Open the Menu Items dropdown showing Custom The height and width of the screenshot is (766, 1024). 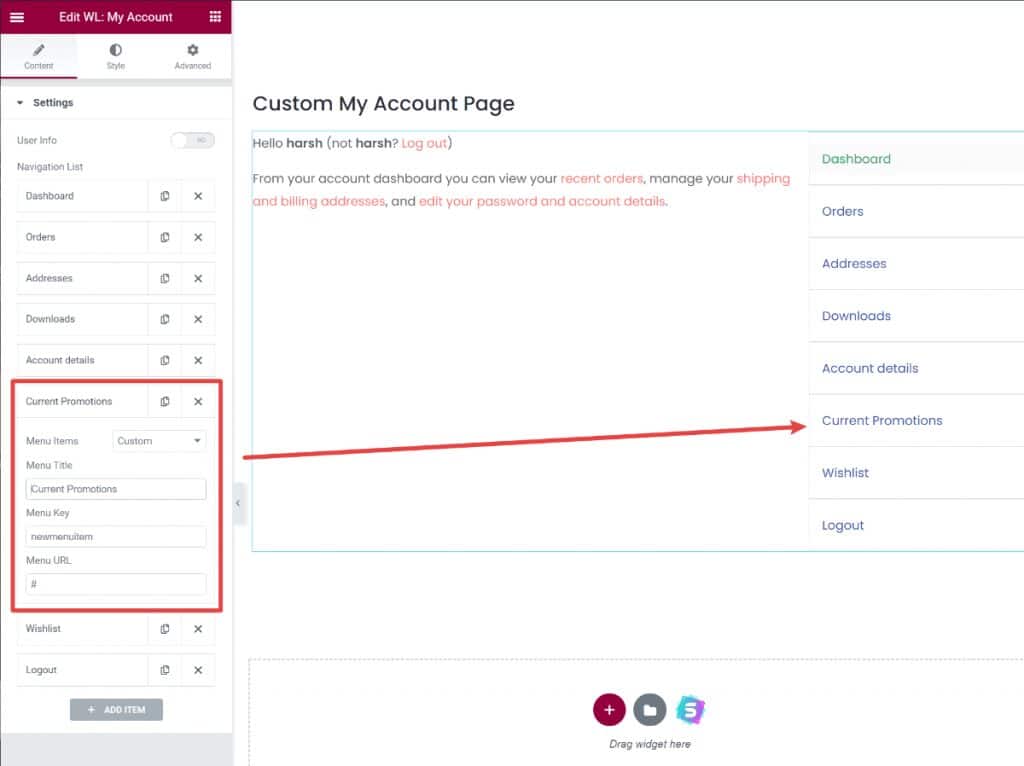click(x=159, y=440)
